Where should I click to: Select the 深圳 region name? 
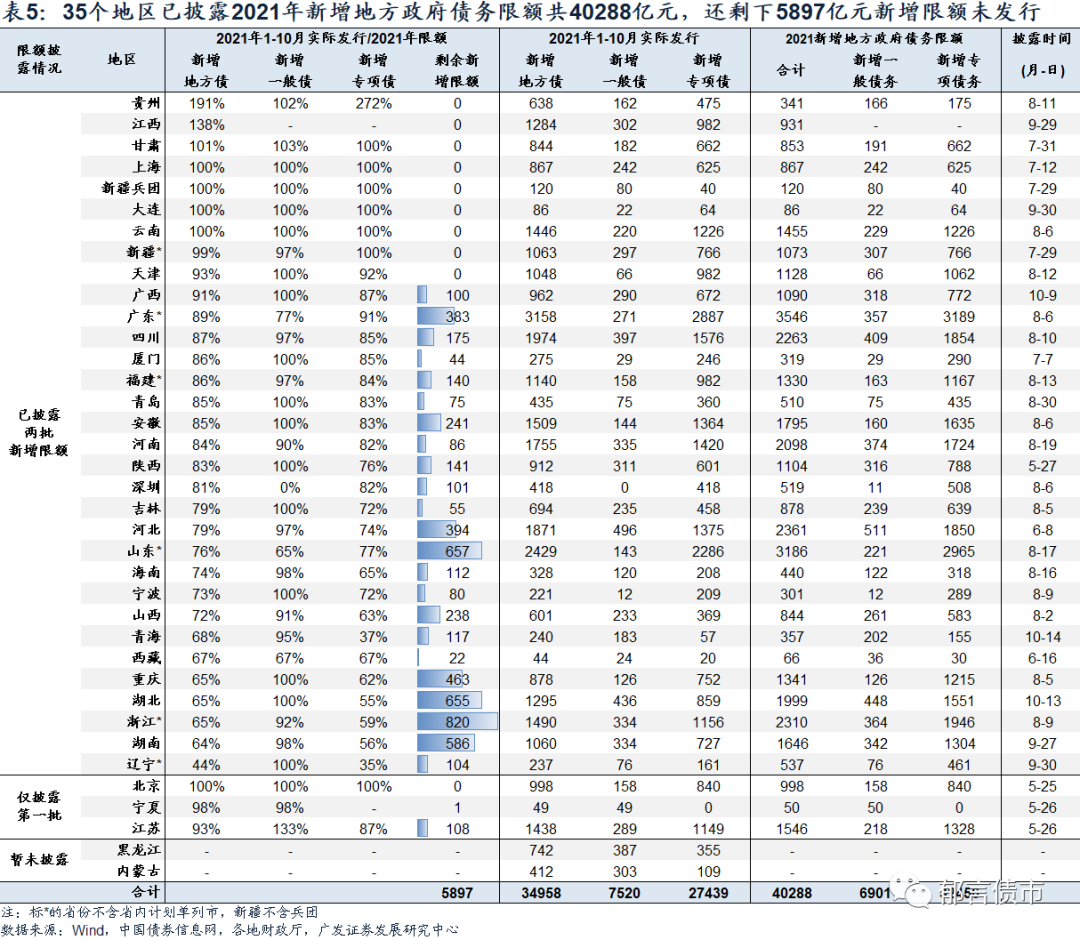pyautogui.click(x=146, y=488)
